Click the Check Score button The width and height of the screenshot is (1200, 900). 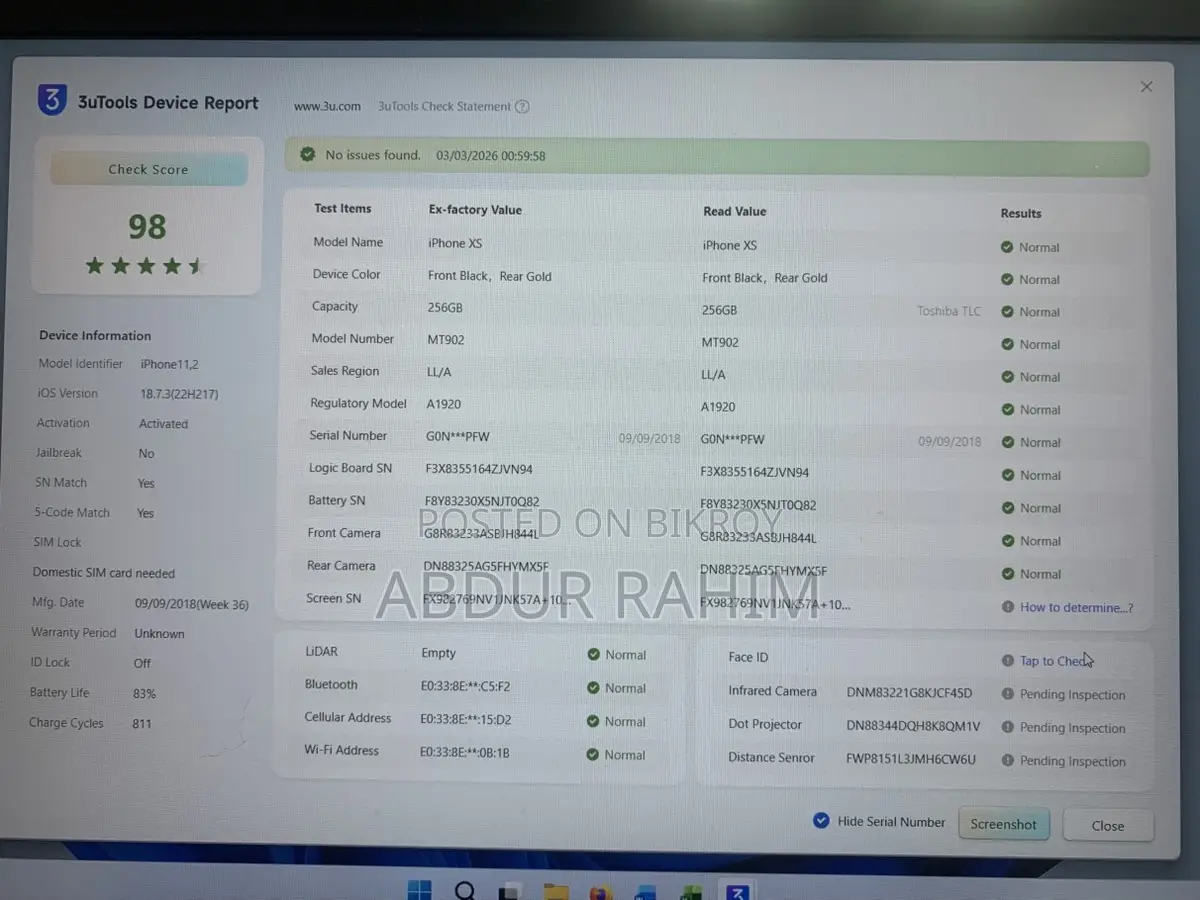(149, 169)
